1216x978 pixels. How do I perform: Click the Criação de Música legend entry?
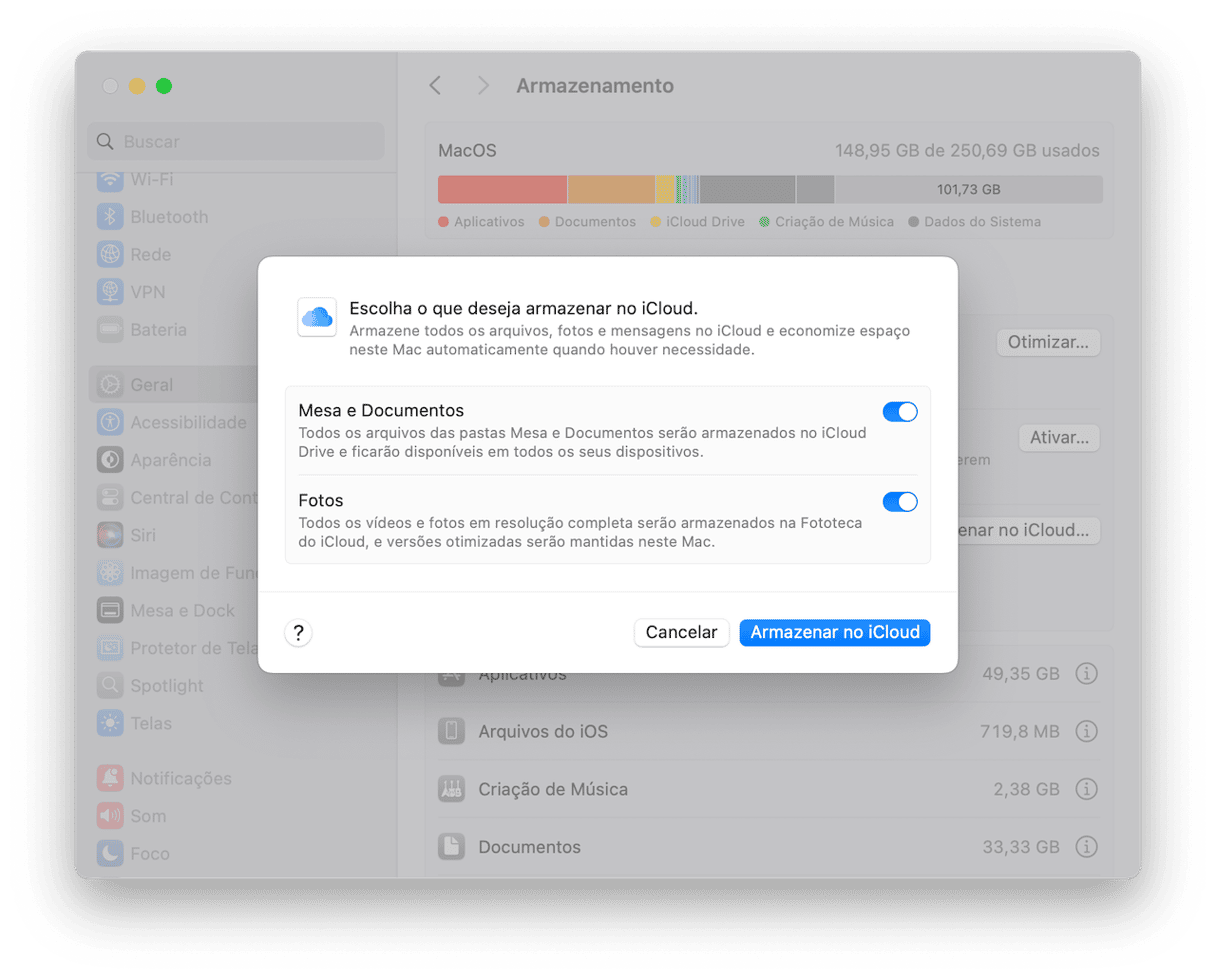(x=827, y=222)
